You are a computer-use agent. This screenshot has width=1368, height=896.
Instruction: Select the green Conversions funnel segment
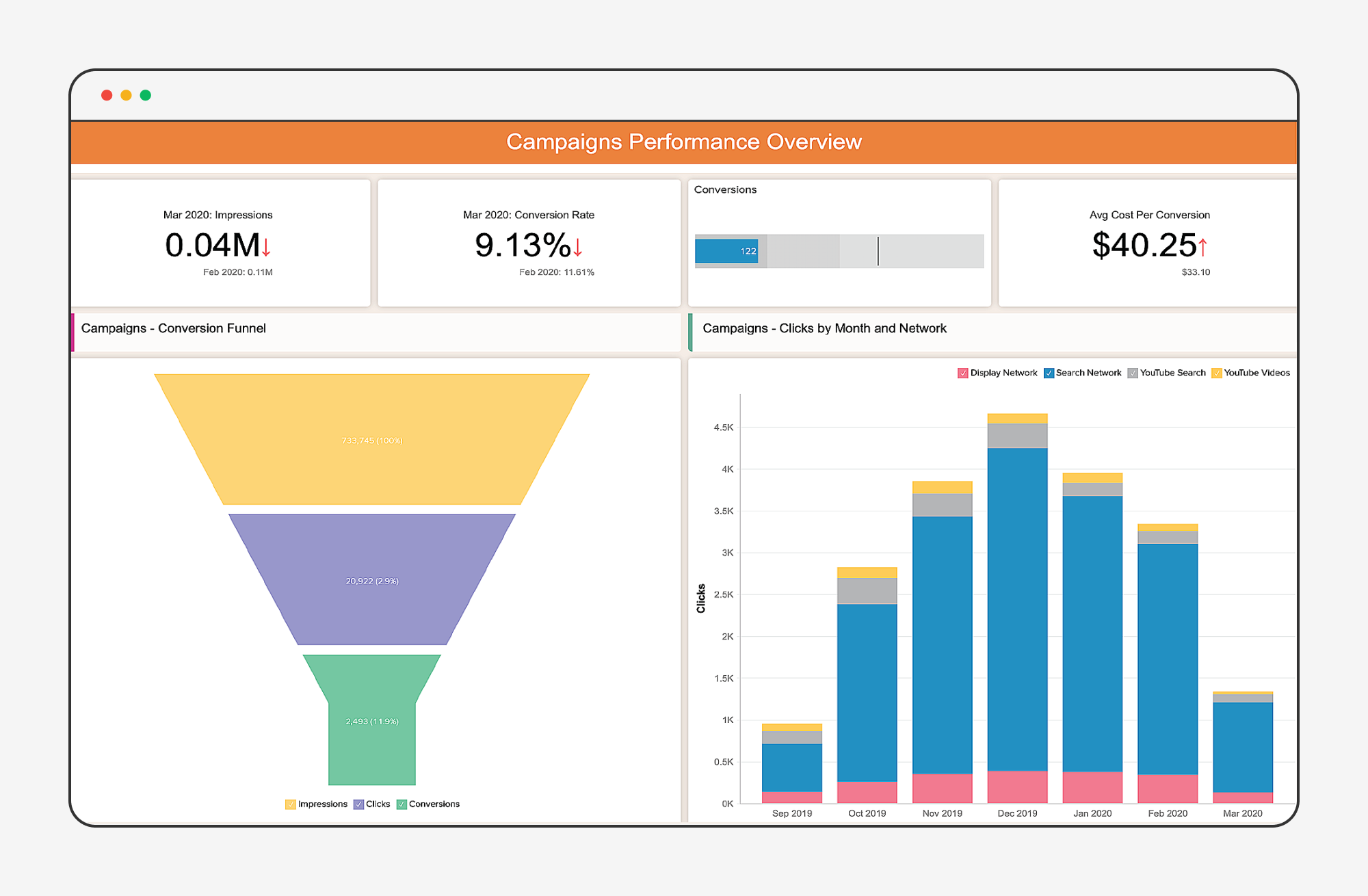(x=372, y=720)
